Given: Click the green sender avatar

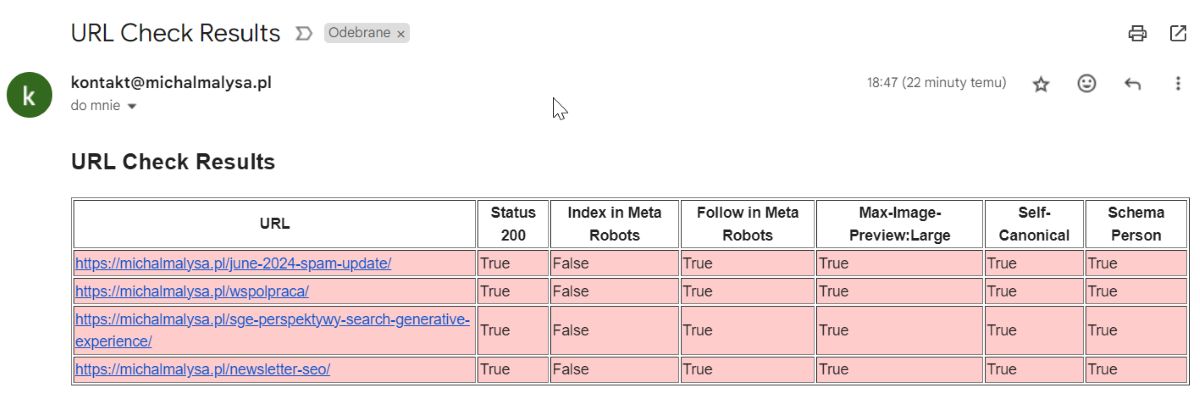Looking at the screenshot, I should [x=29, y=95].
